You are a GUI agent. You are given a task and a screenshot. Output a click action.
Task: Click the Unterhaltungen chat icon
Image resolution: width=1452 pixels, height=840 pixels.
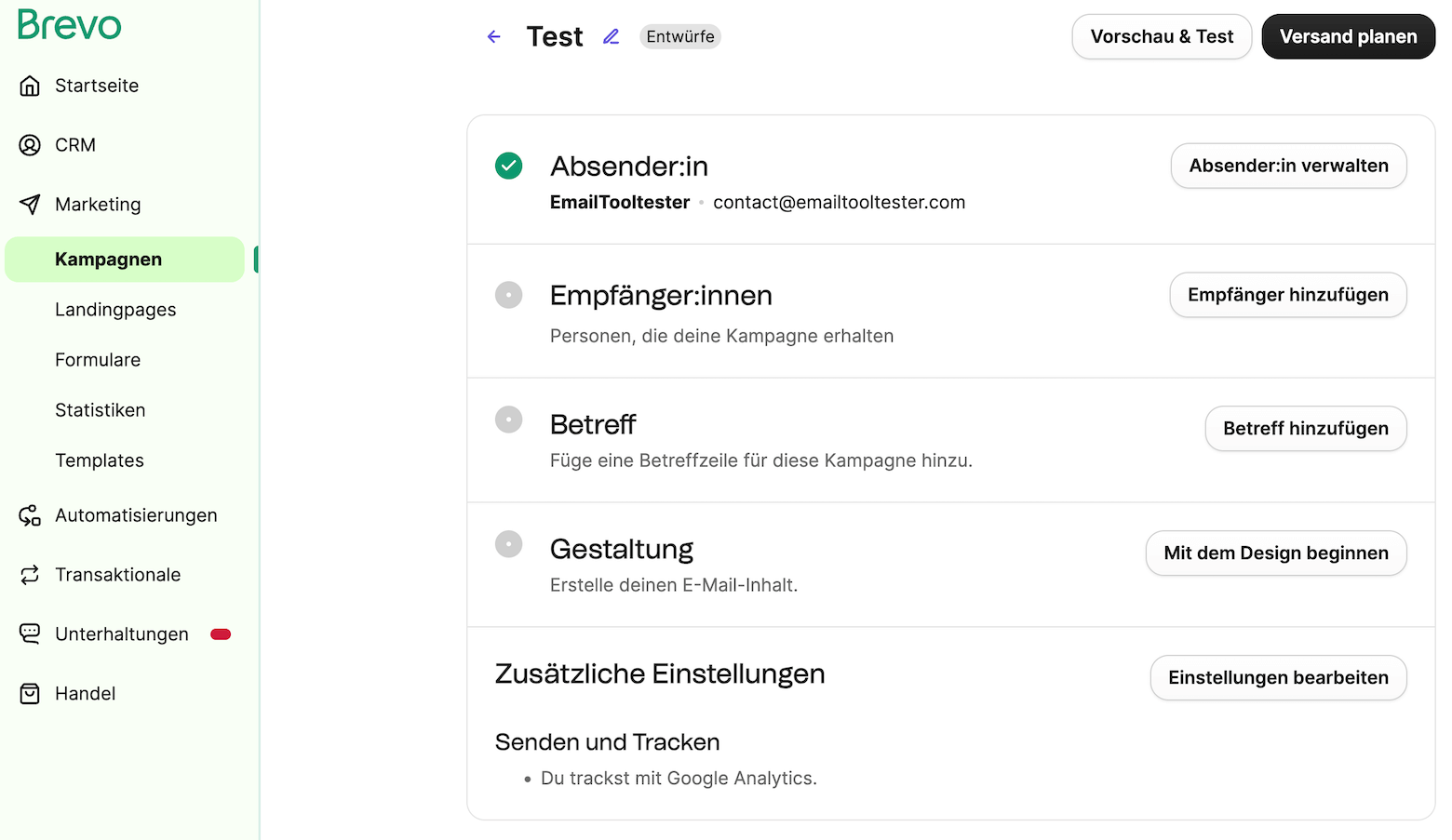(30, 634)
